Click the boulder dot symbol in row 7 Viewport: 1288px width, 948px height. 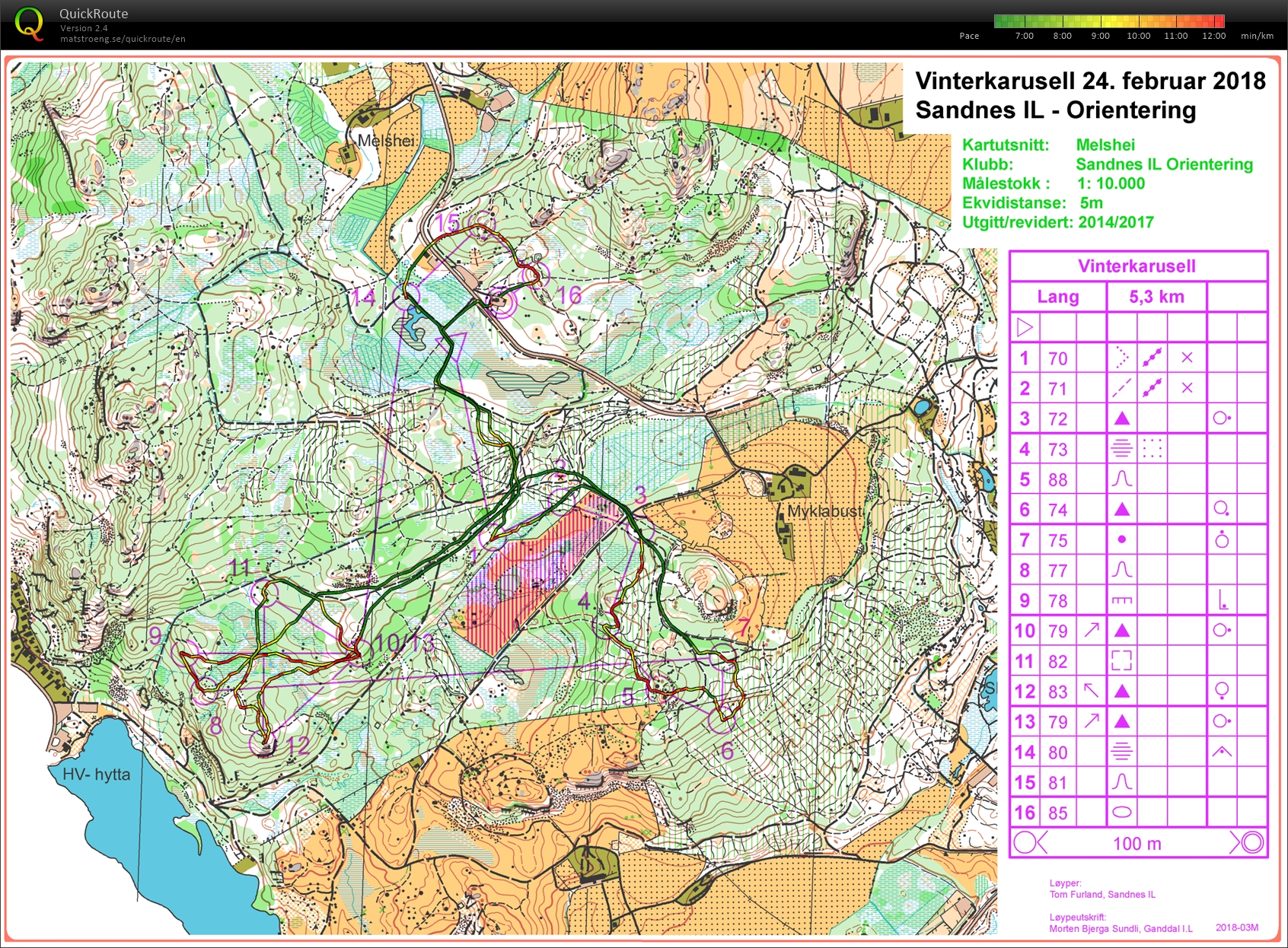(1121, 539)
